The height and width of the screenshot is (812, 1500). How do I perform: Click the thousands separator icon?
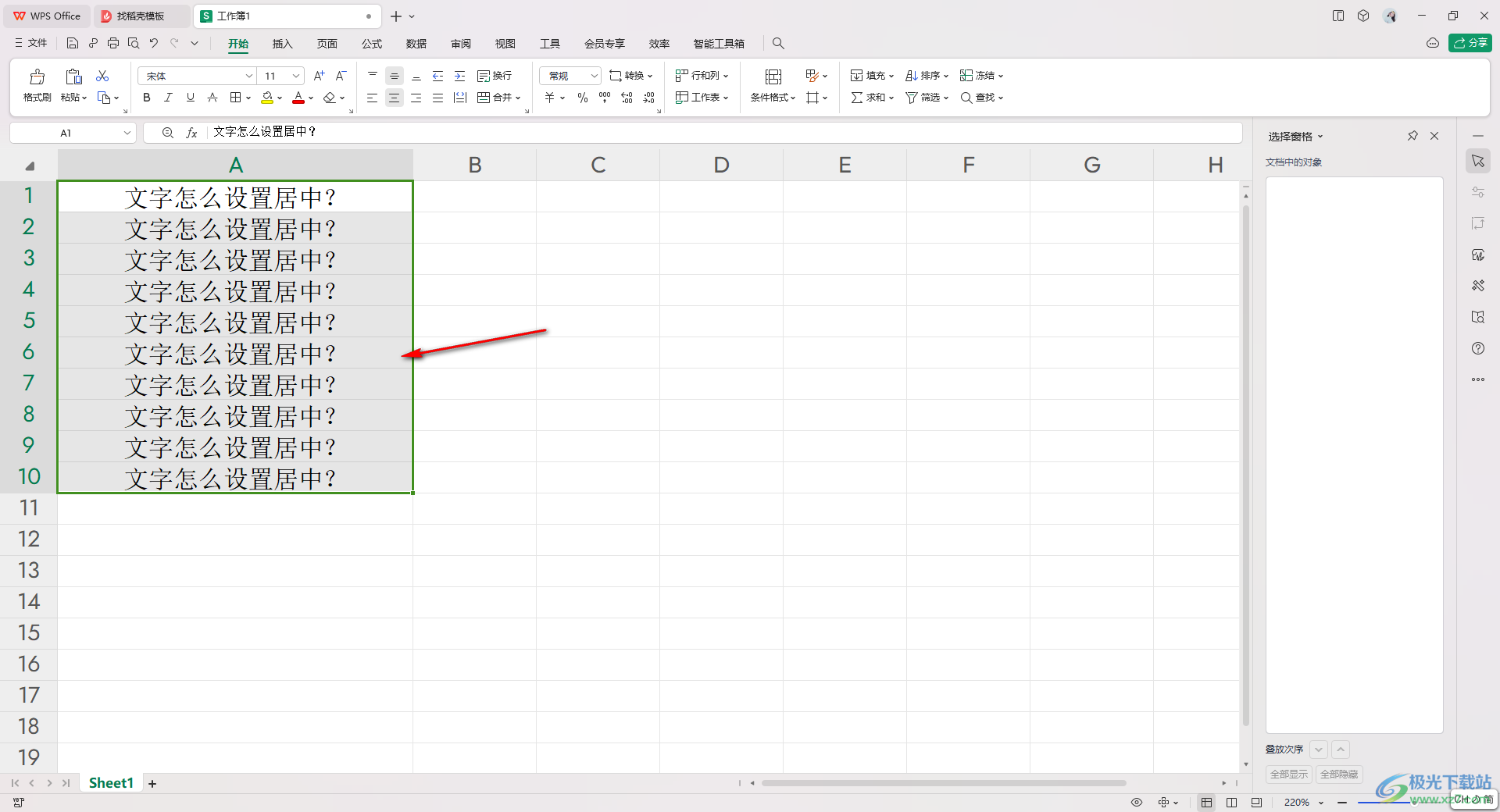pyautogui.click(x=605, y=98)
